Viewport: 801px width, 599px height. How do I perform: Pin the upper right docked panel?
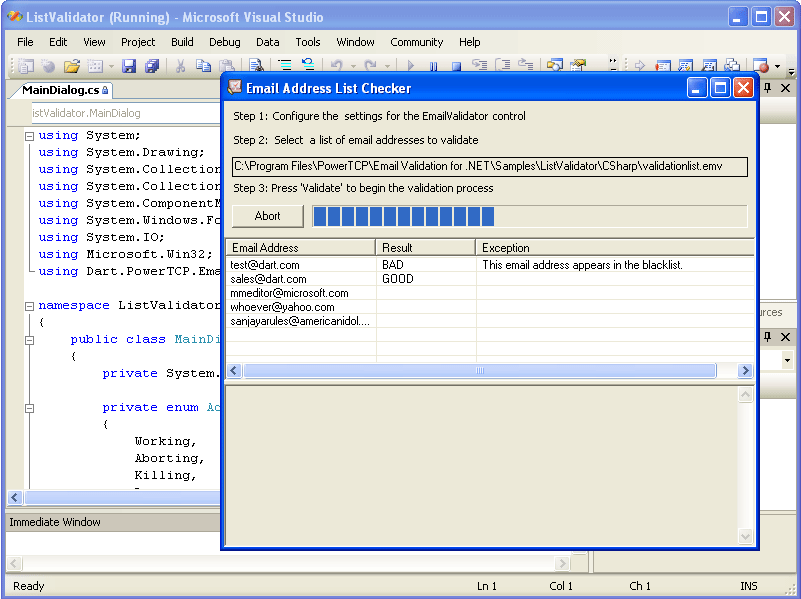tap(767, 88)
